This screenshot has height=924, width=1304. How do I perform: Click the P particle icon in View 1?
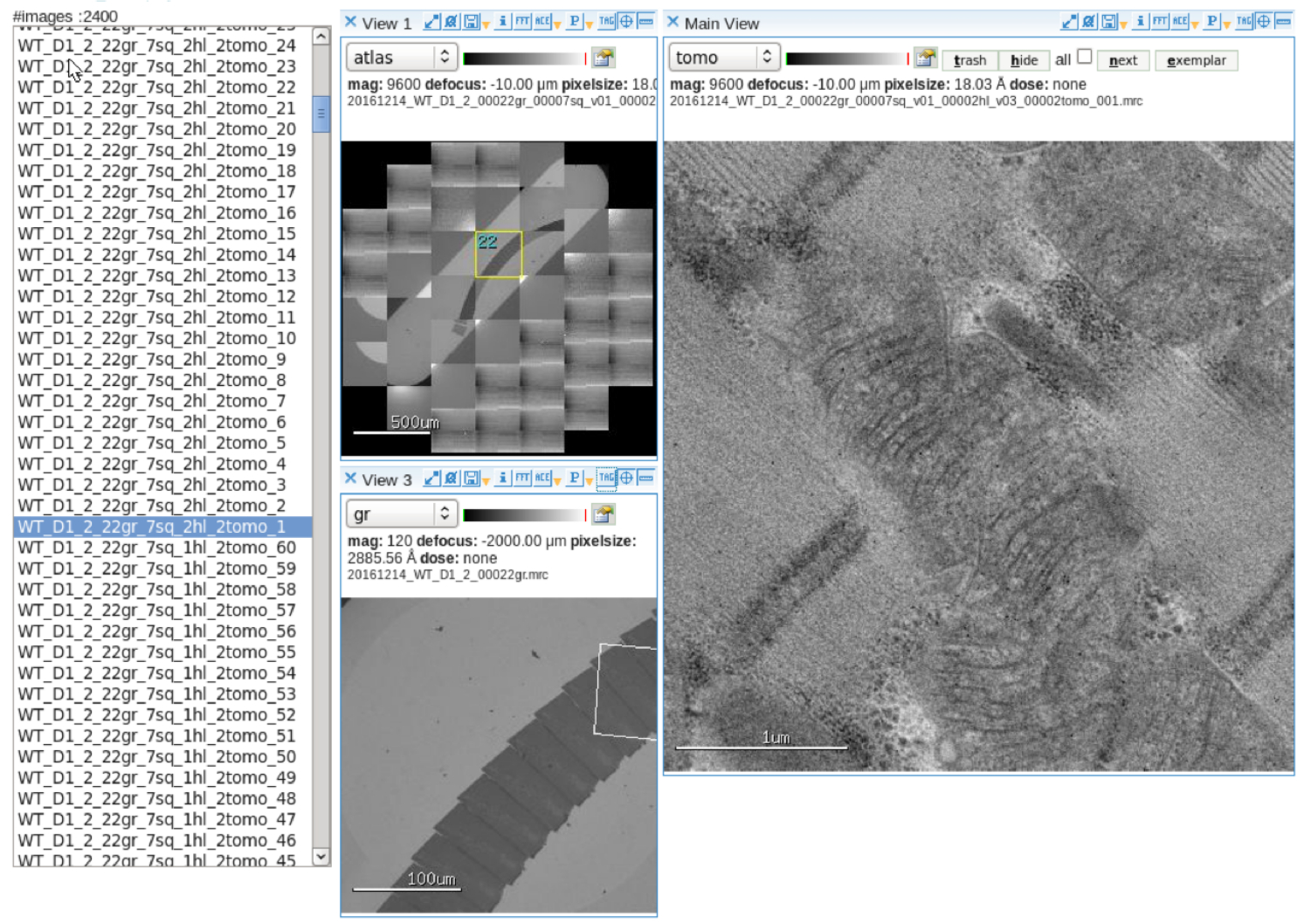pos(574,22)
